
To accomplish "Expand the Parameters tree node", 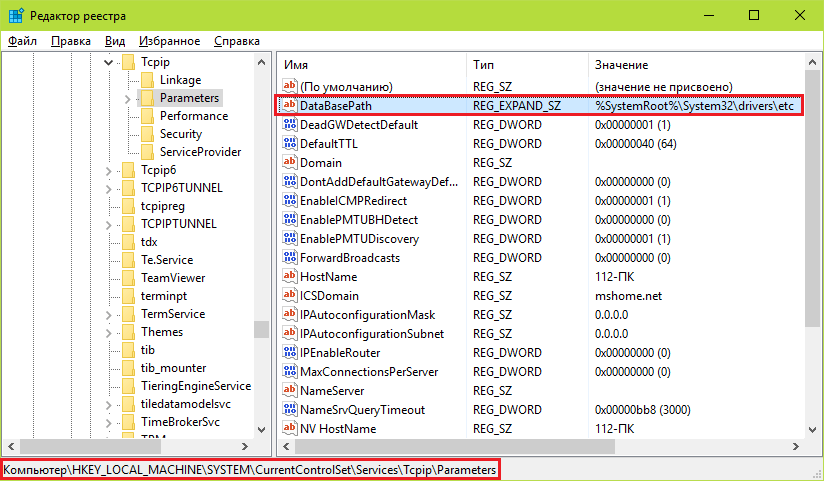I will point(128,98).
